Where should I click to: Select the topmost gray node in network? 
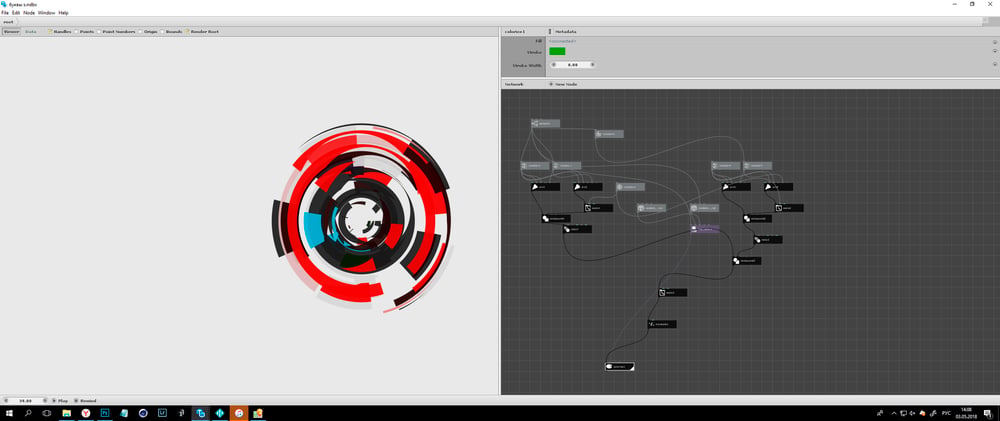tap(545, 123)
